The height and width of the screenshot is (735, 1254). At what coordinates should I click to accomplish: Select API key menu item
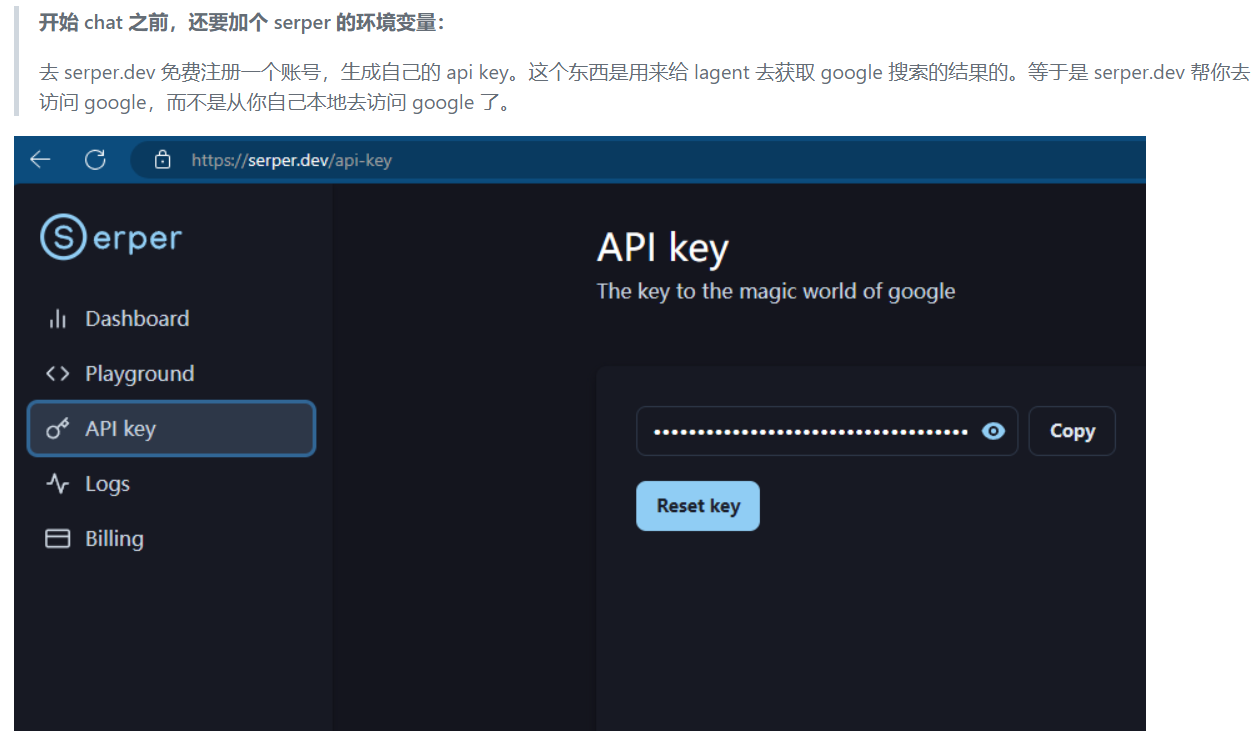click(171, 429)
